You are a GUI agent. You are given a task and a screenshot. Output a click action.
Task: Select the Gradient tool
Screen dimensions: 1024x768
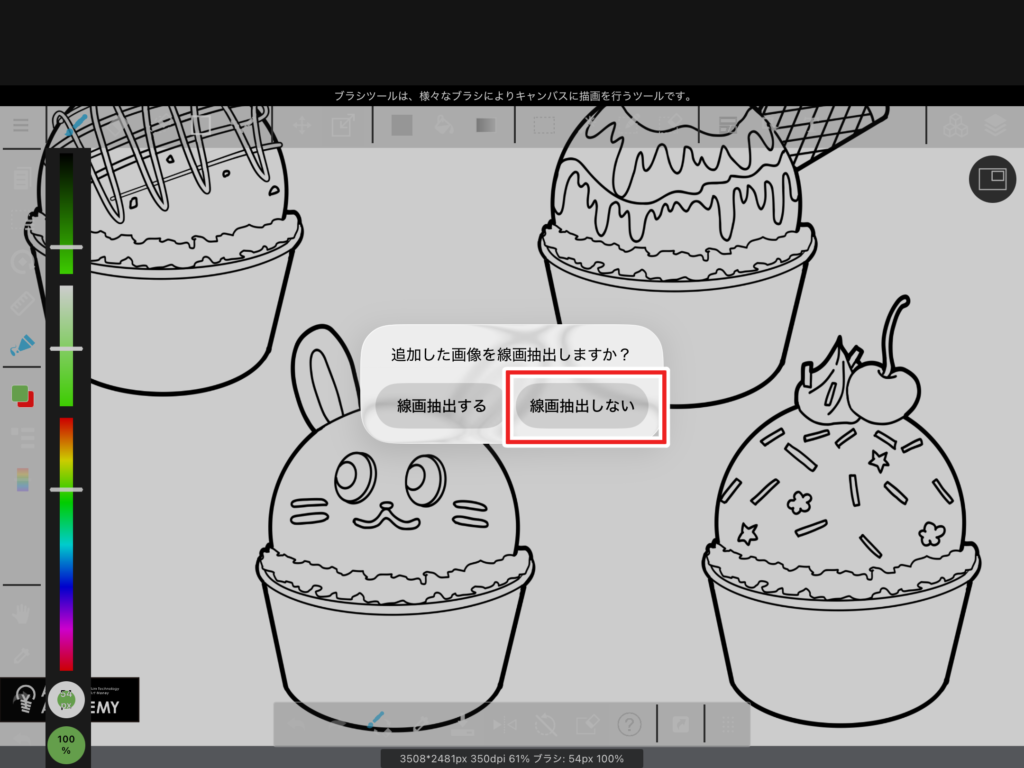[x=486, y=126]
